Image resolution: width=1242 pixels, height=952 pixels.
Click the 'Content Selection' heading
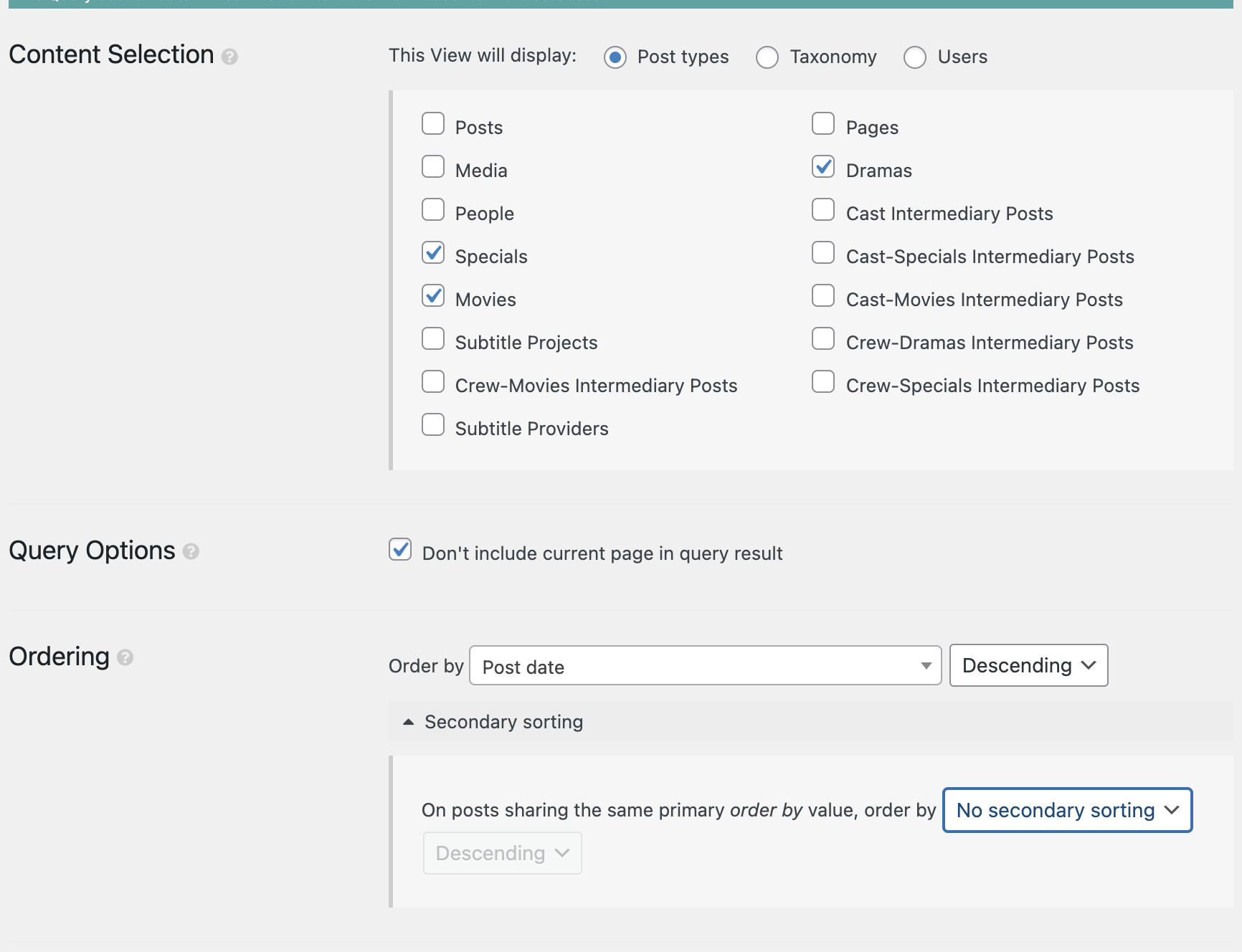[x=111, y=54]
